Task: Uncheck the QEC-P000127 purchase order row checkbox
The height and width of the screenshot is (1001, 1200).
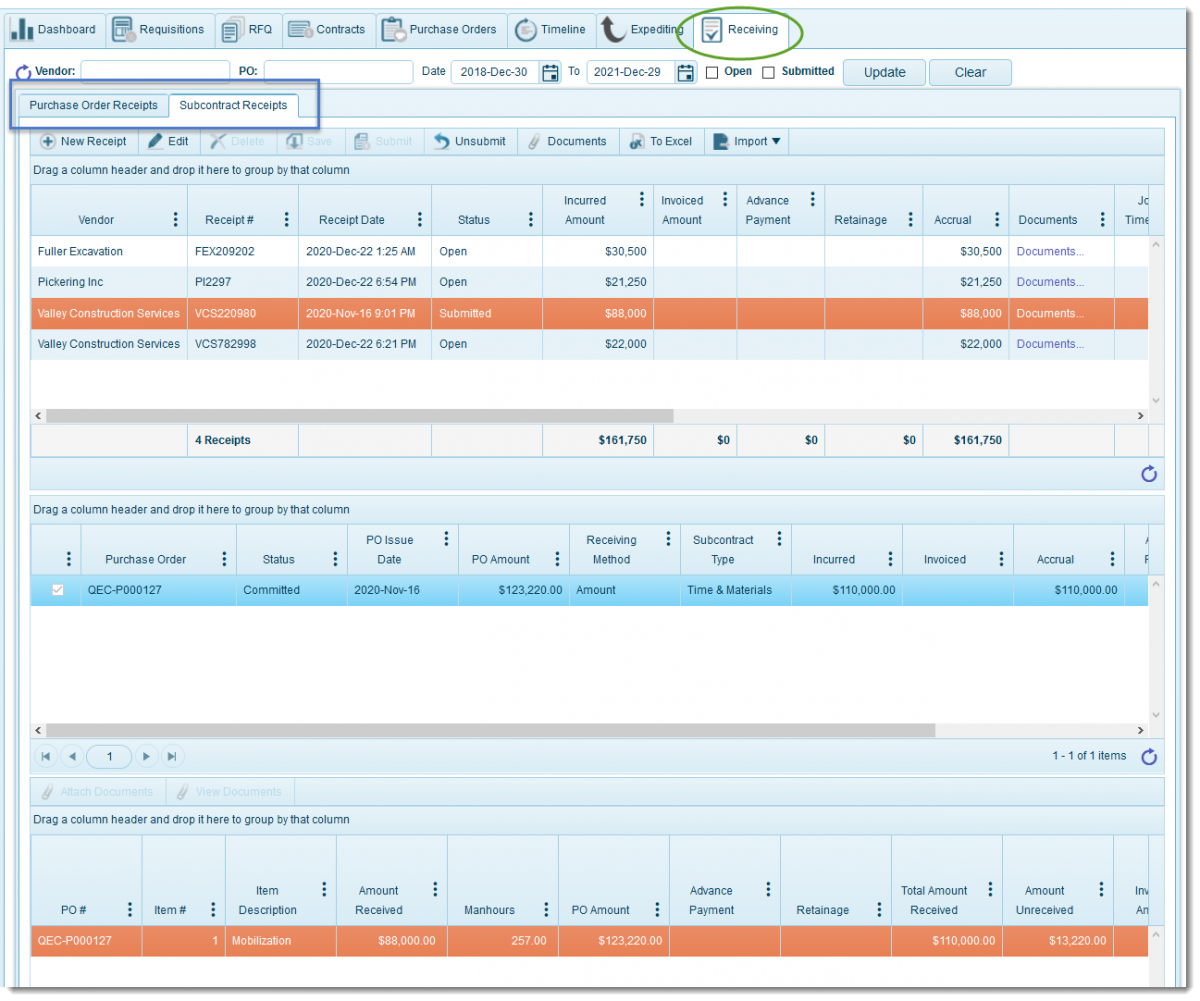Action: 55,590
